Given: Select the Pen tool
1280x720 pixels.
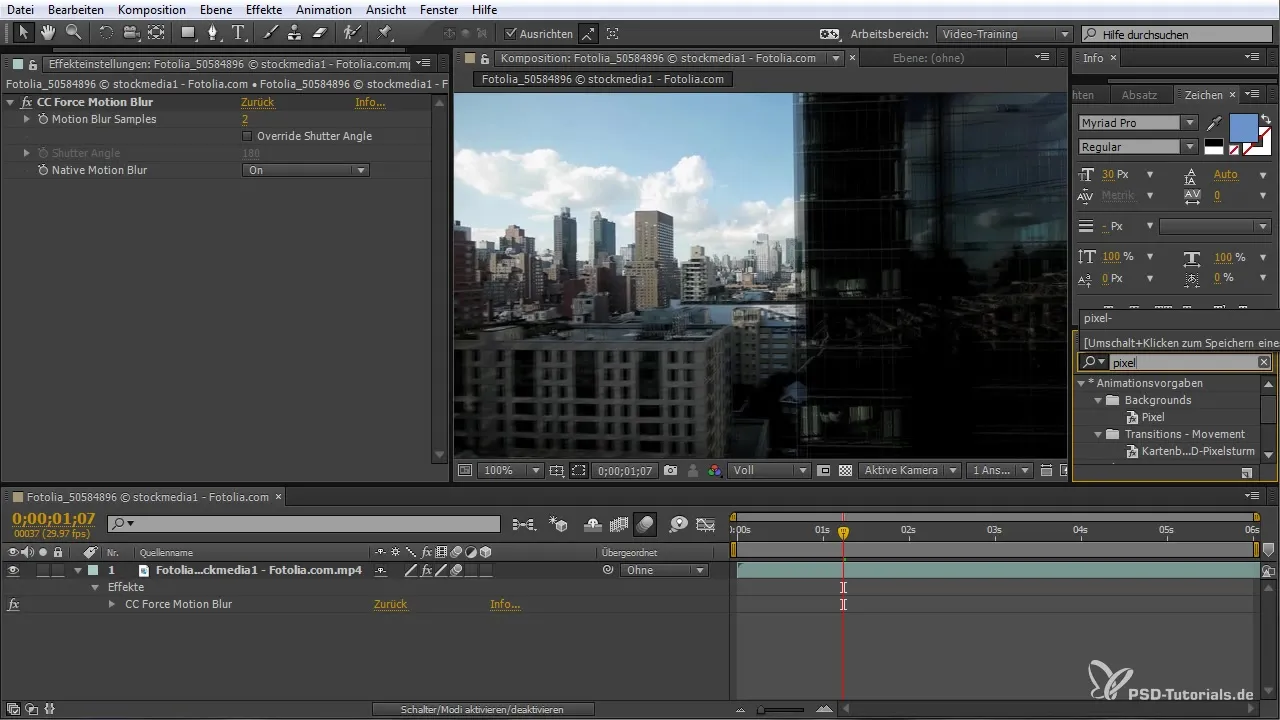Looking at the screenshot, I should 212,33.
